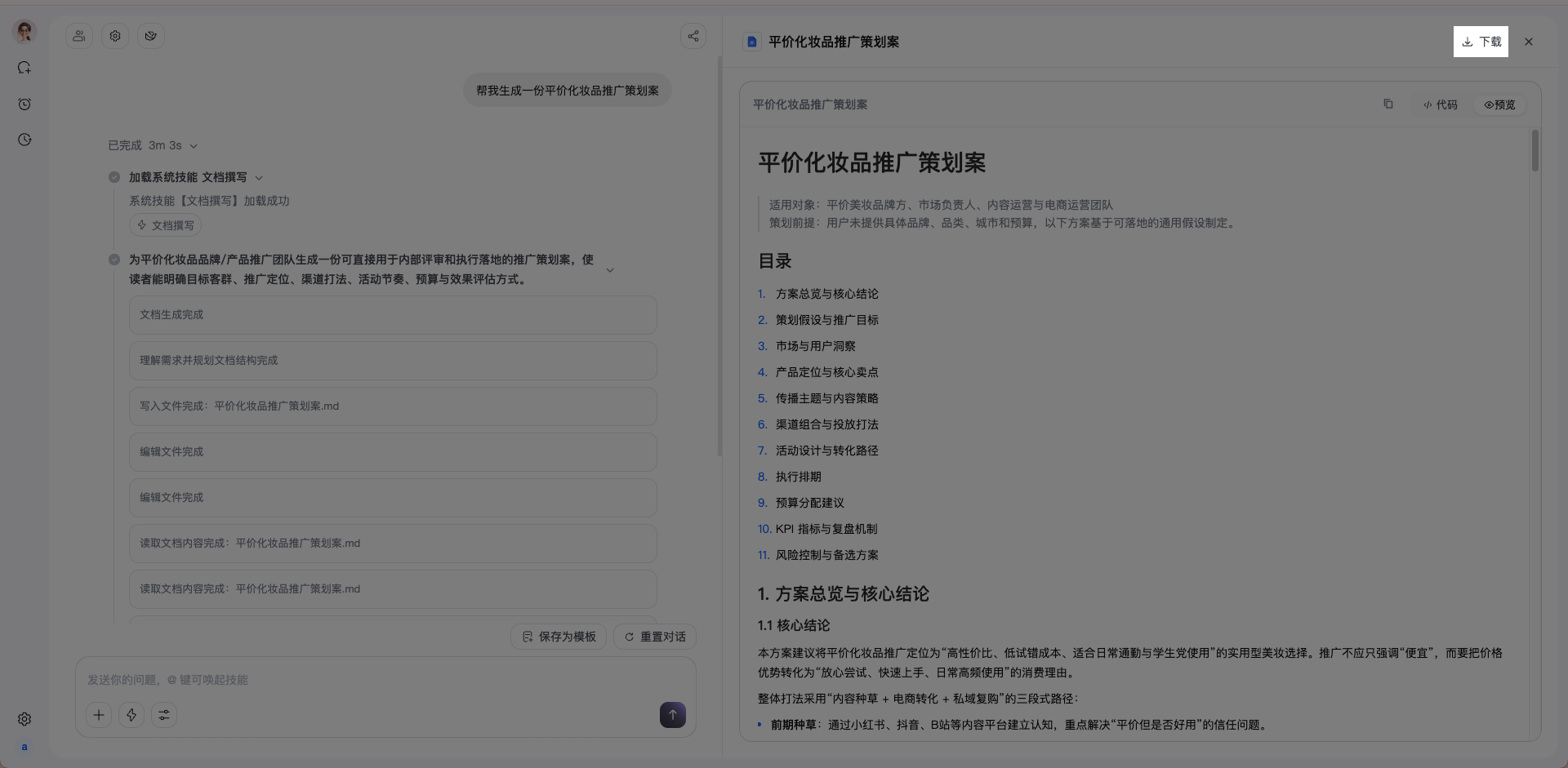This screenshot has width=1568, height=768.
Task: Click the 文档生成完成 step row
Action: (393, 315)
